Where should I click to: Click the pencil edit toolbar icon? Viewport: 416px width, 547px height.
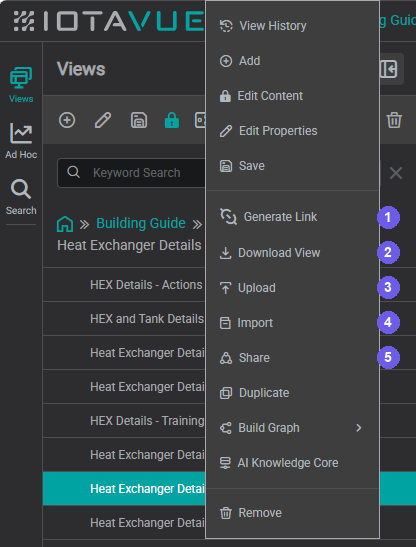pyautogui.click(x=103, y=120)
